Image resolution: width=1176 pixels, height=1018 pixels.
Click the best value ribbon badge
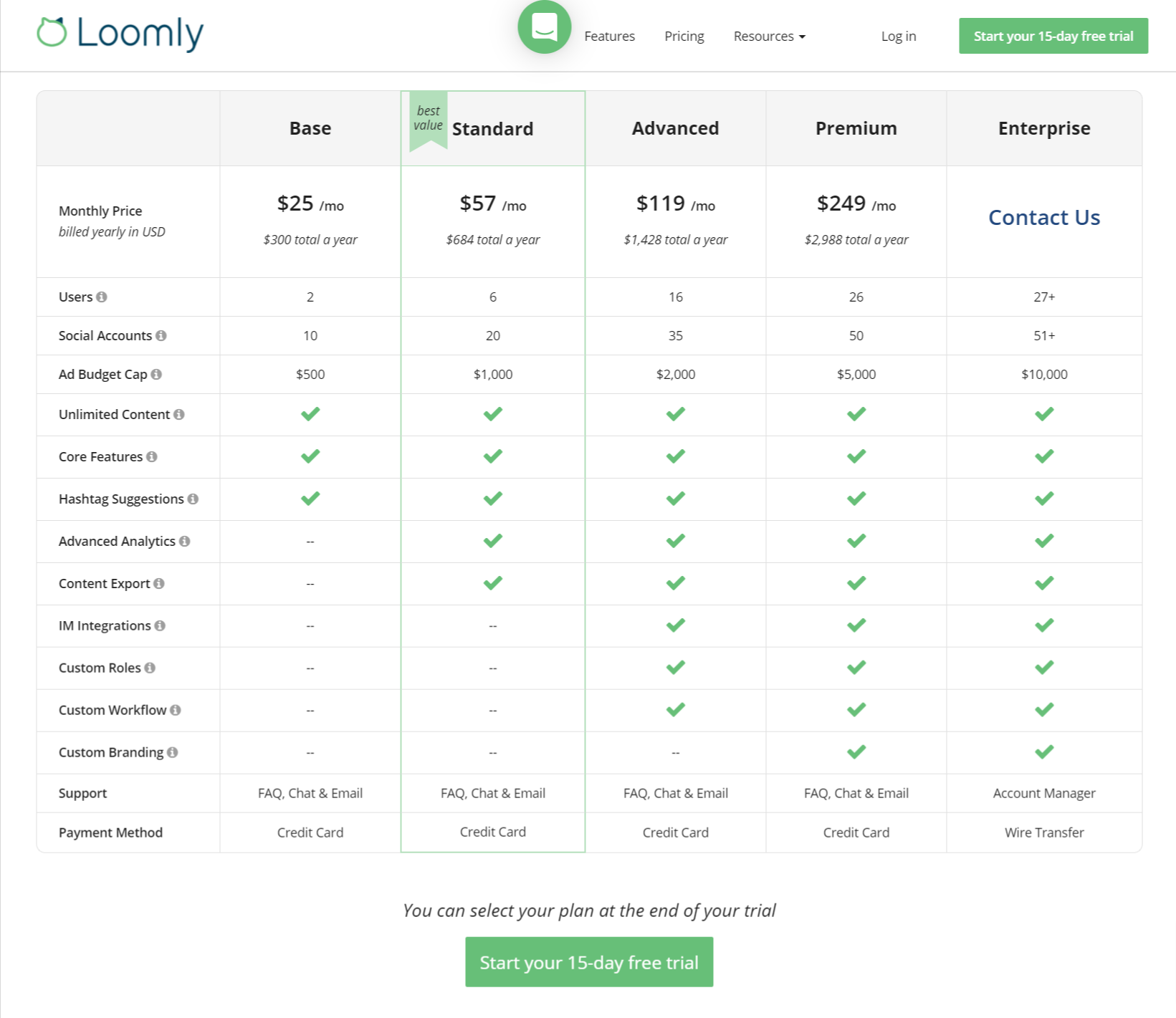tap(429, 120)
